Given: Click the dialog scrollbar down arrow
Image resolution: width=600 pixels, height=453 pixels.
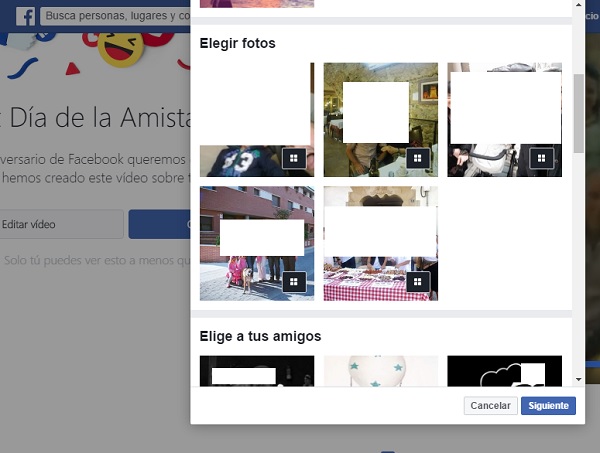Looking at the screenshot, I should [579, 380].
